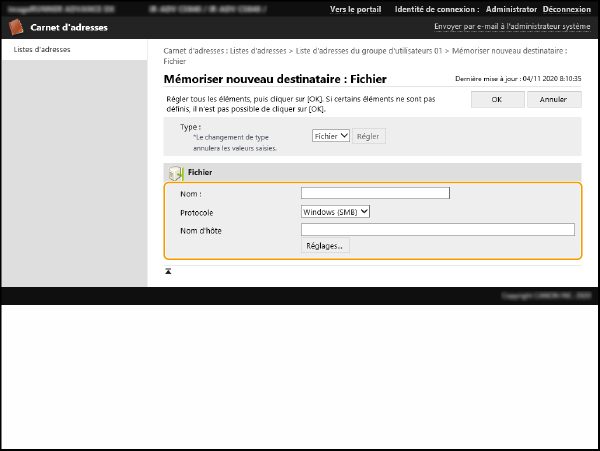
Task: Select Listes d'adresses in the sidebar
Action: click(42, 49)
